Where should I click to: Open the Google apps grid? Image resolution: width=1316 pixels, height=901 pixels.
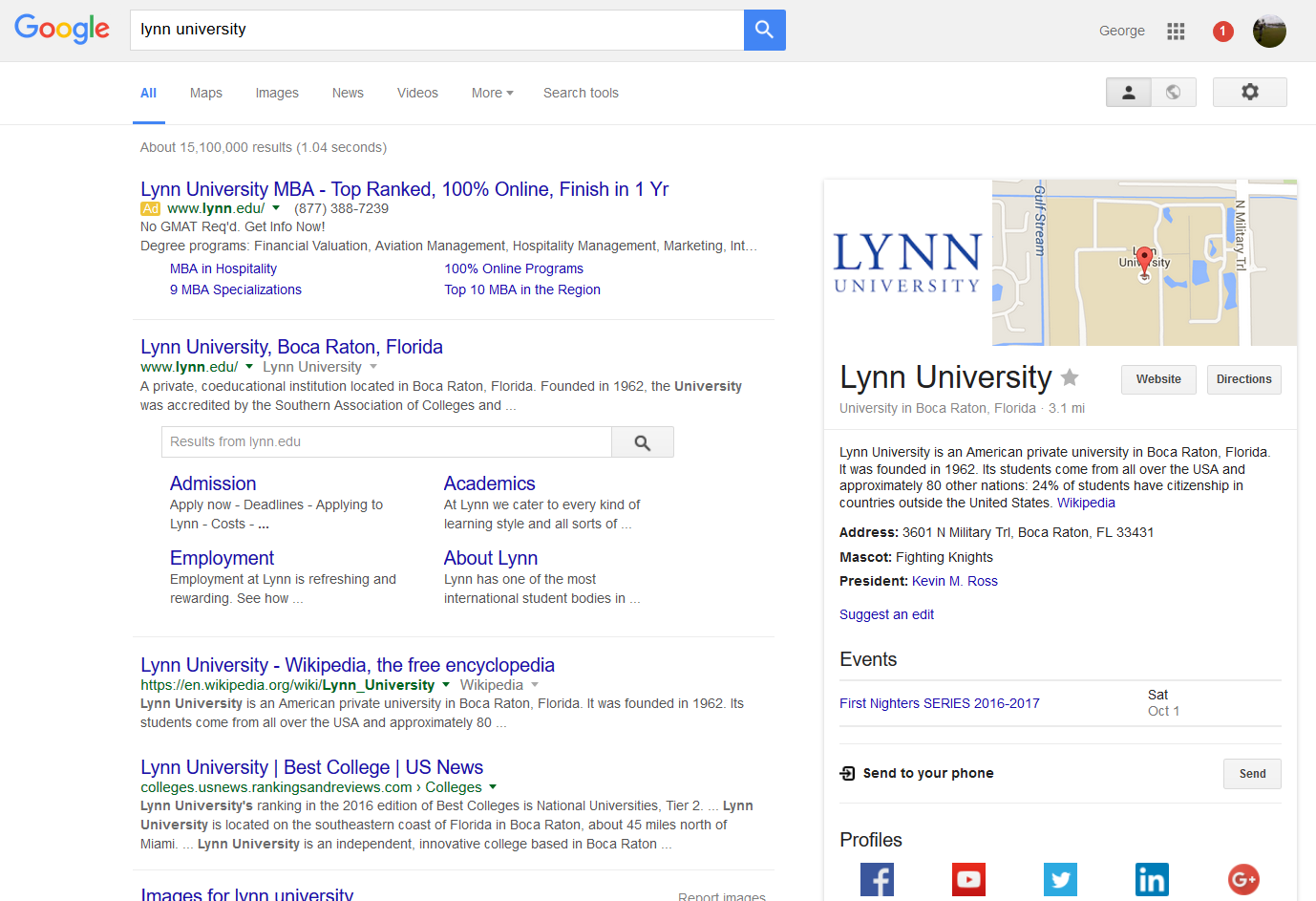1176,32
